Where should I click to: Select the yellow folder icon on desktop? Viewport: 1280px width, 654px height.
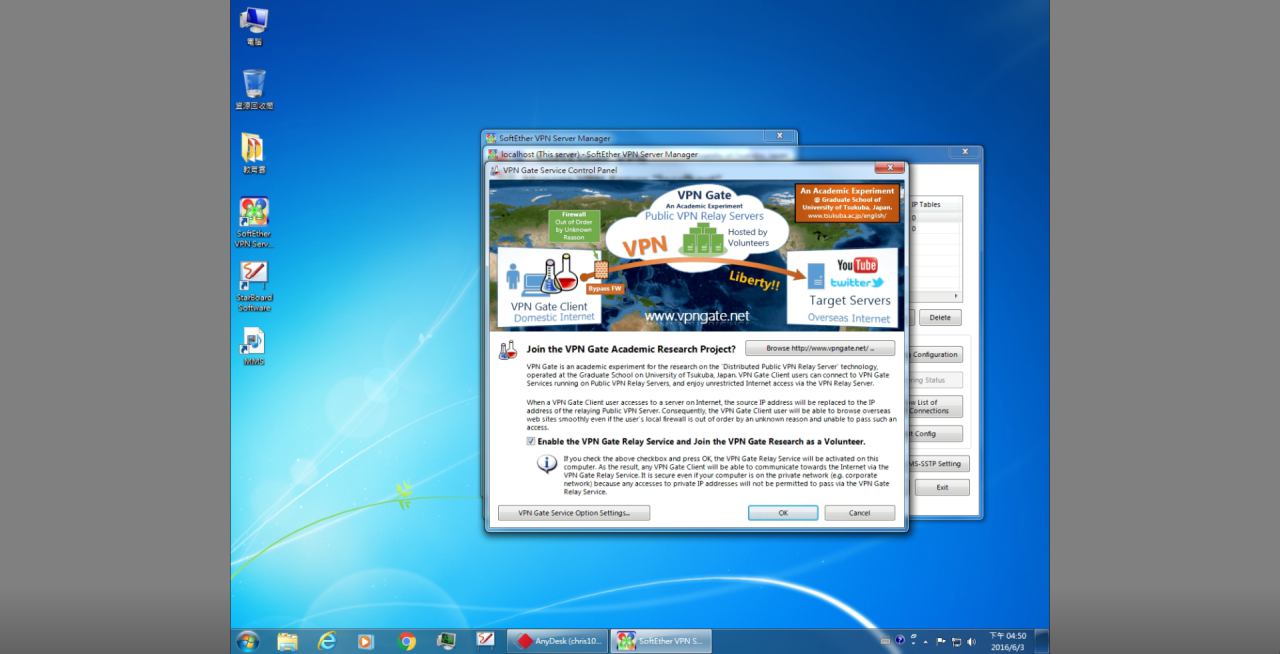point(254,153)
